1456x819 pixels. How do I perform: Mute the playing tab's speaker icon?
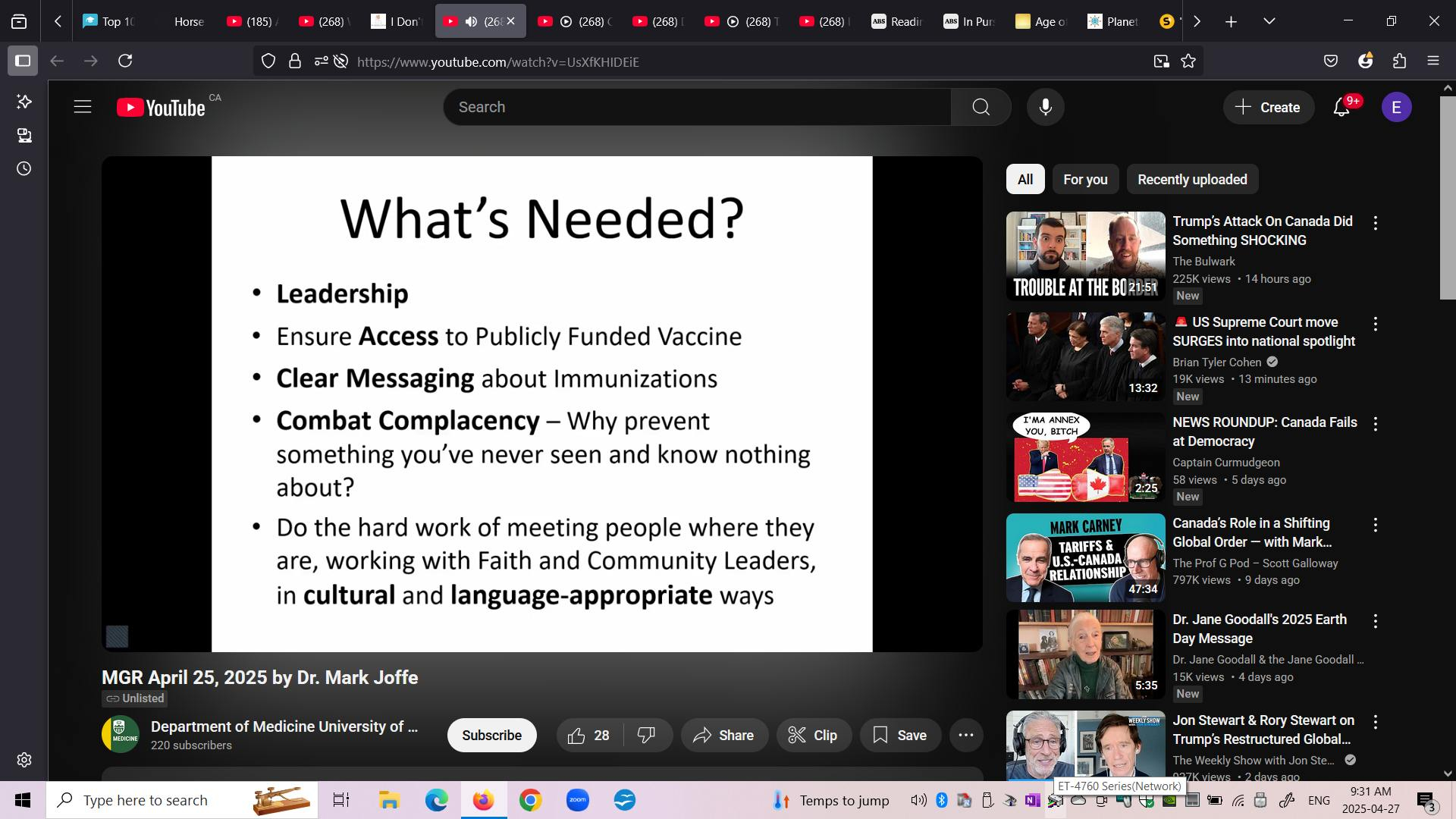tap(471, 21)
